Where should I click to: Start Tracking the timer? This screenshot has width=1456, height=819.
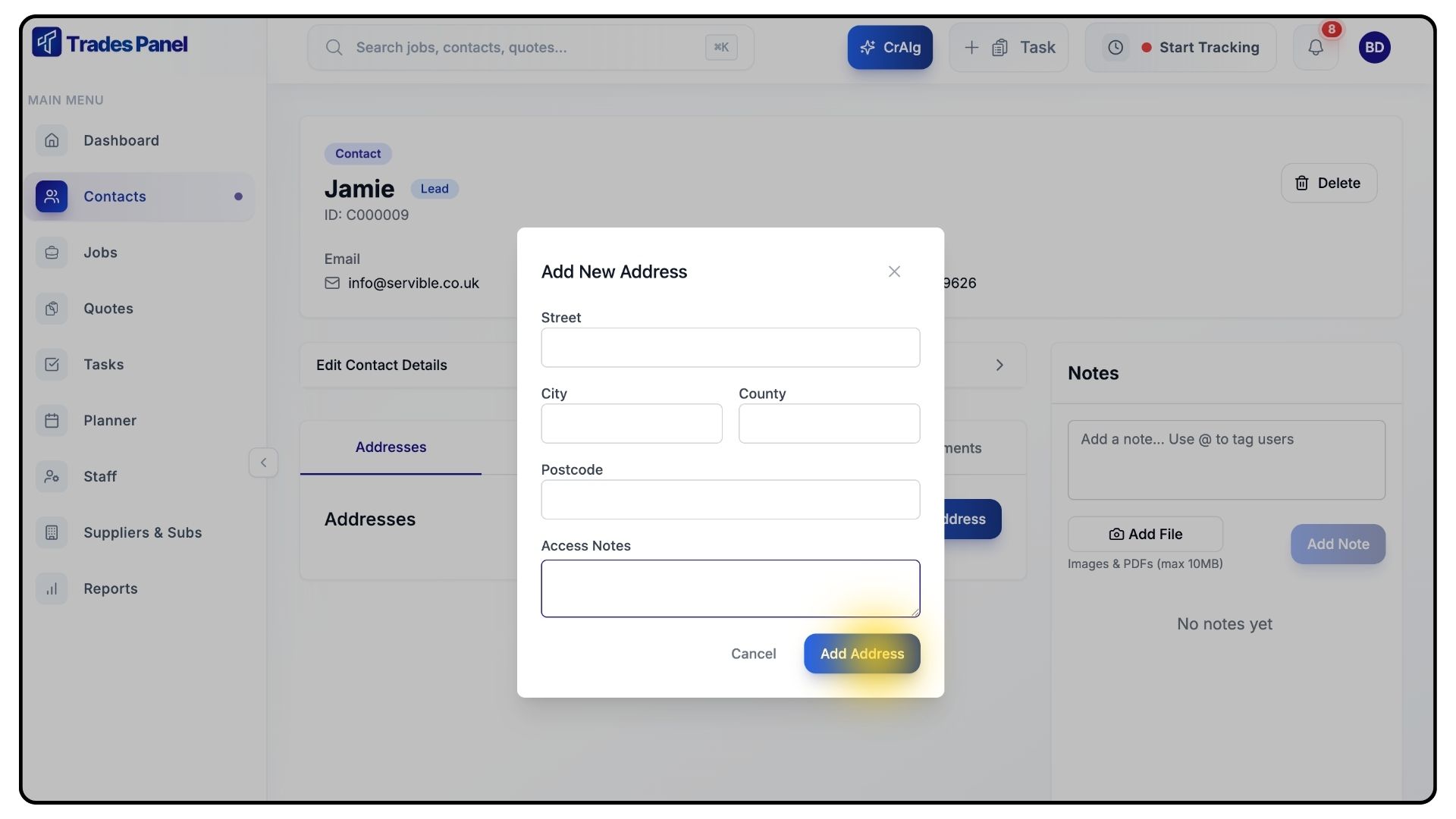click(x=1208, y=47)
